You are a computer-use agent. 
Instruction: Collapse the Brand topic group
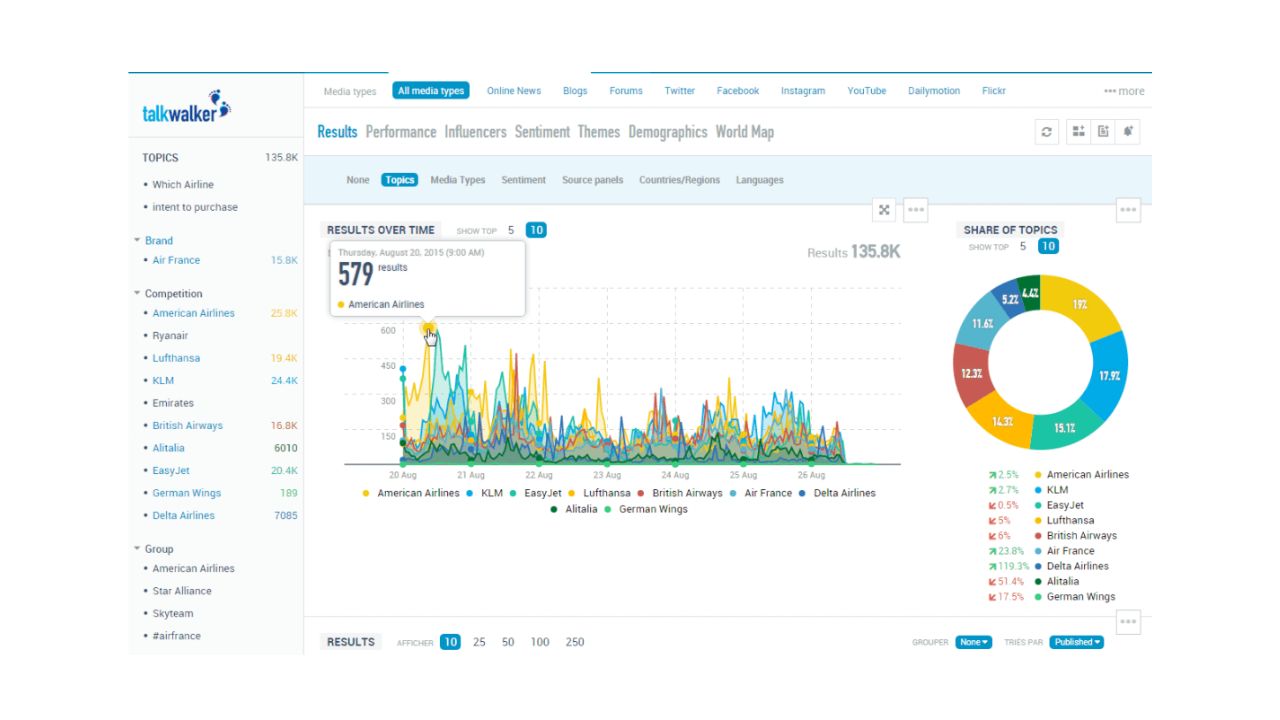137,240
